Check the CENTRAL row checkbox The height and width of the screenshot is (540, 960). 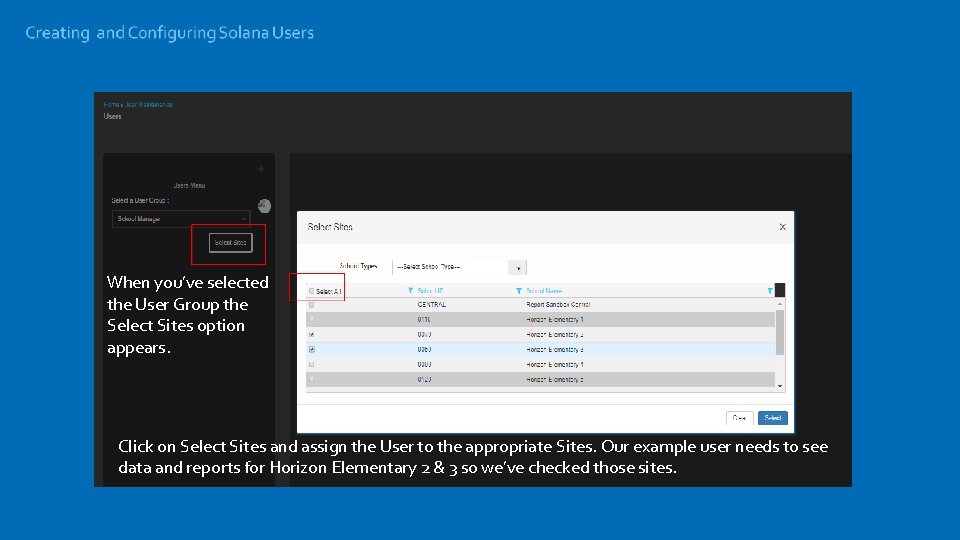pos(312,305)
